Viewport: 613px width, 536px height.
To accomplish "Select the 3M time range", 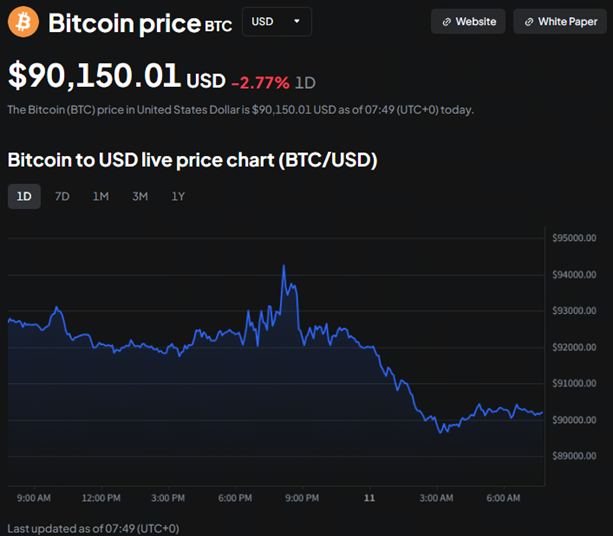I will pyautogui.click(x=140, y=196).
